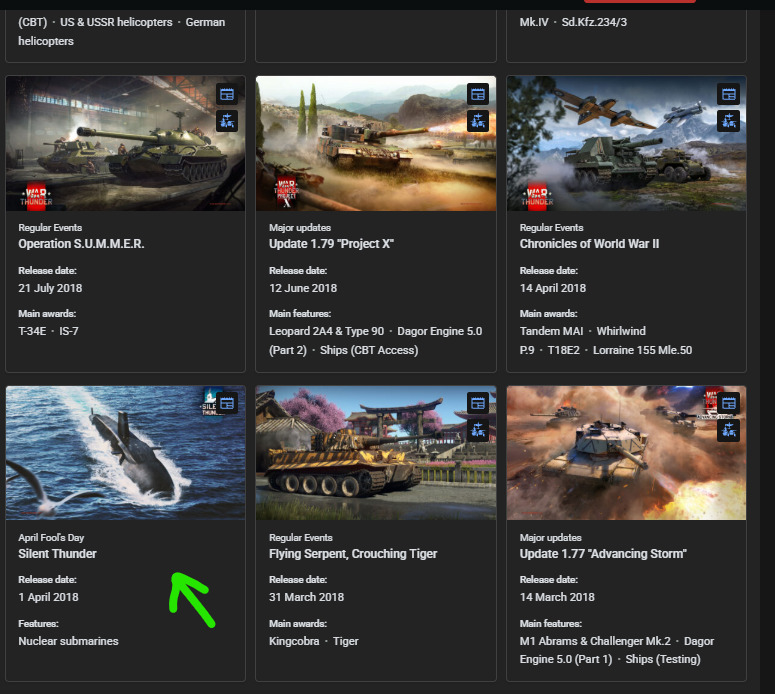Click news icon on Operation S.U.M.M.E.R. card

point(227,94)
